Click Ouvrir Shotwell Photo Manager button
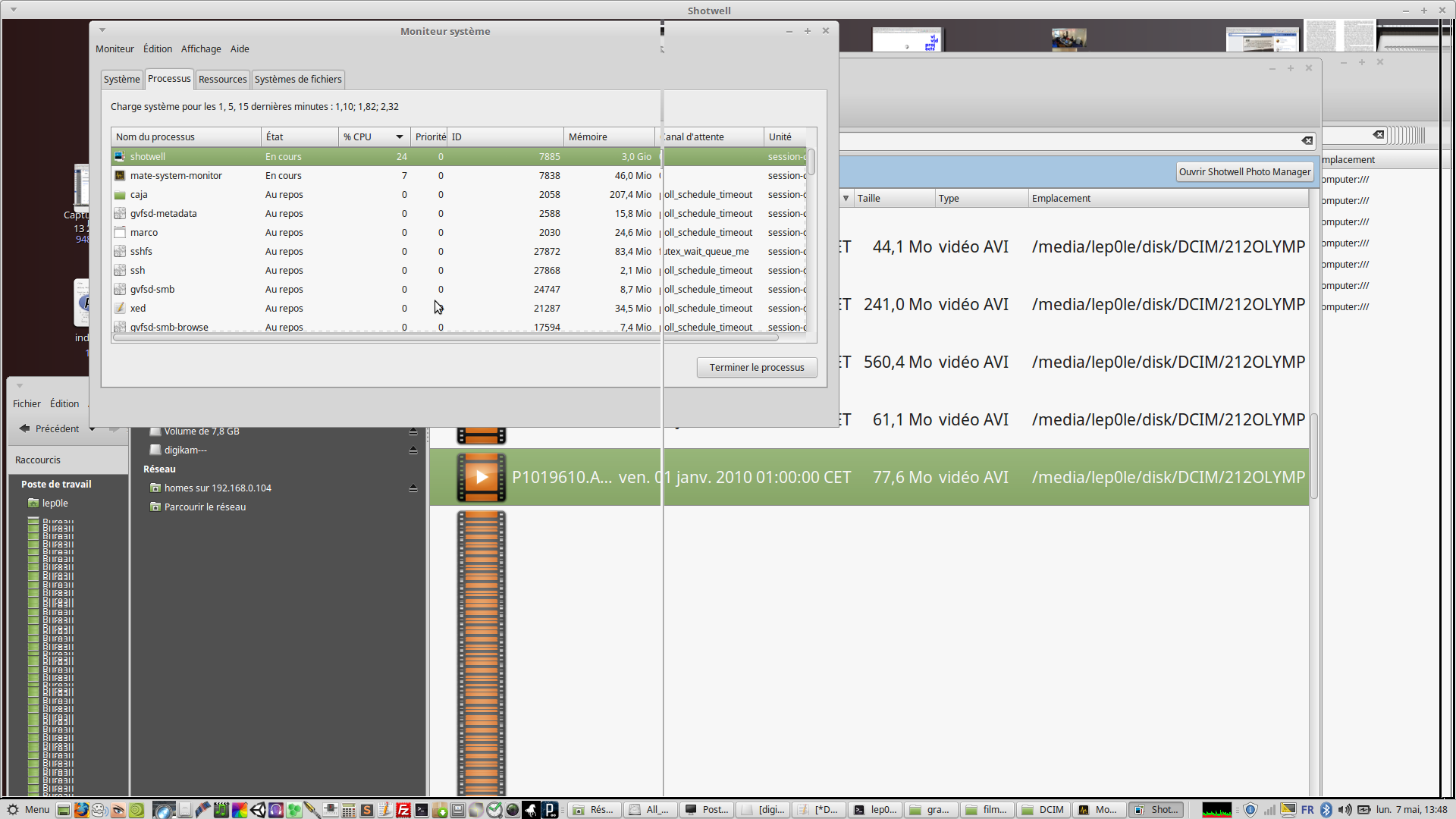Viewport: 1456px width, 819px height. (x=1244, y=172)
